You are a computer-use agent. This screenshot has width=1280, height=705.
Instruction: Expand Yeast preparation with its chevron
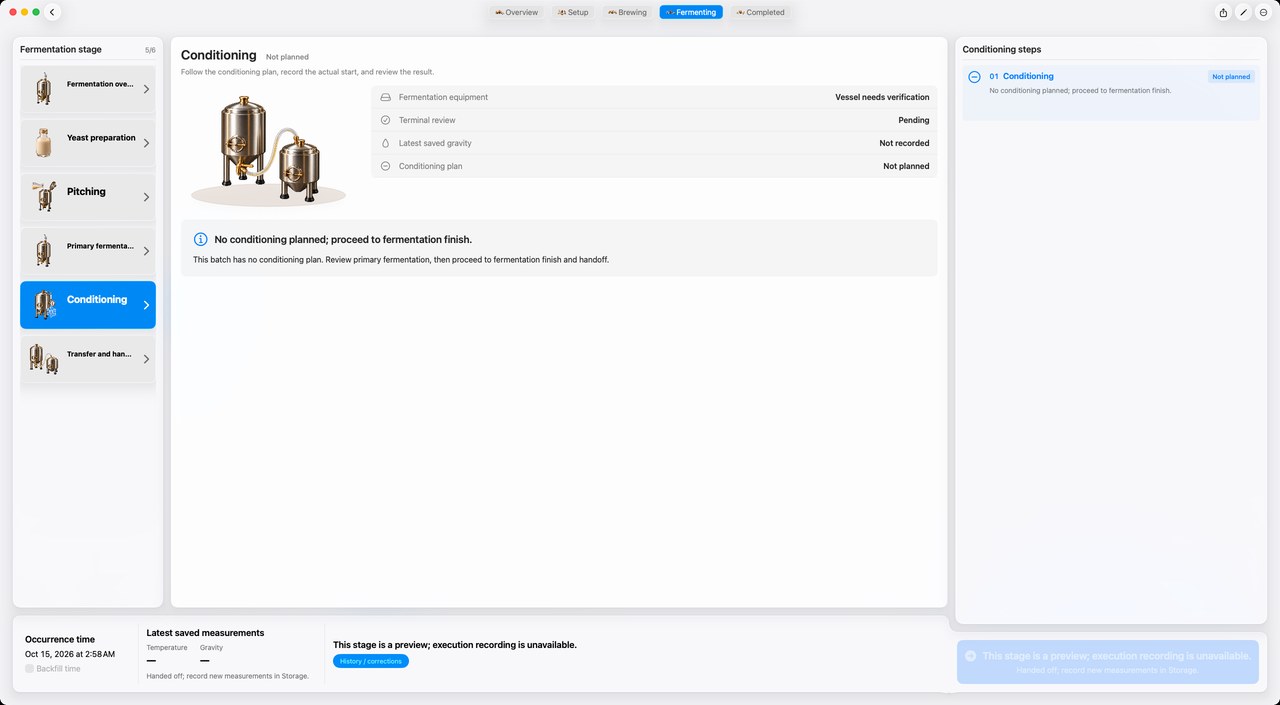coord(146,143)
